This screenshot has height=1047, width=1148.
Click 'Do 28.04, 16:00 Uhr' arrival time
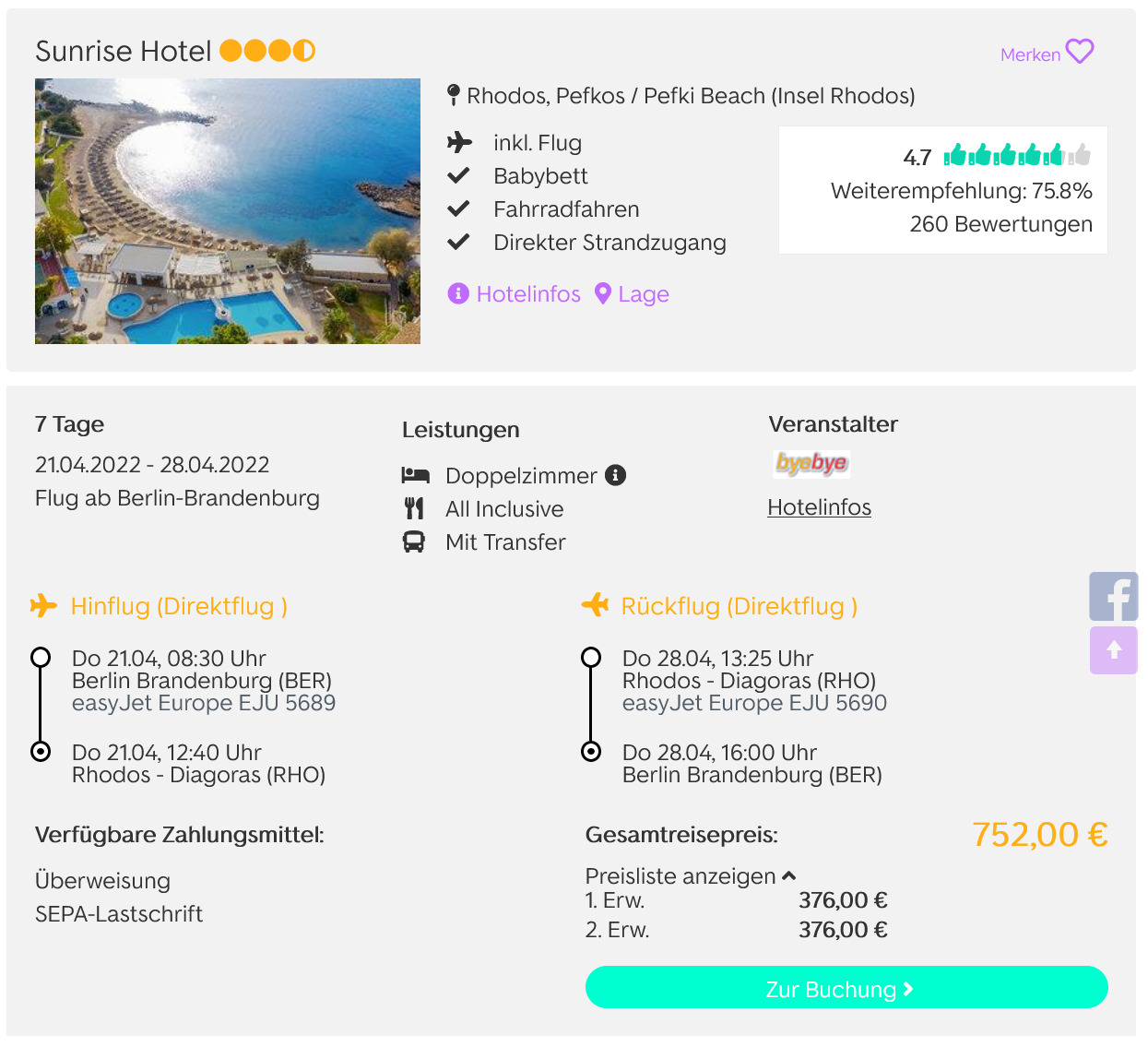[x=719, y=753]
